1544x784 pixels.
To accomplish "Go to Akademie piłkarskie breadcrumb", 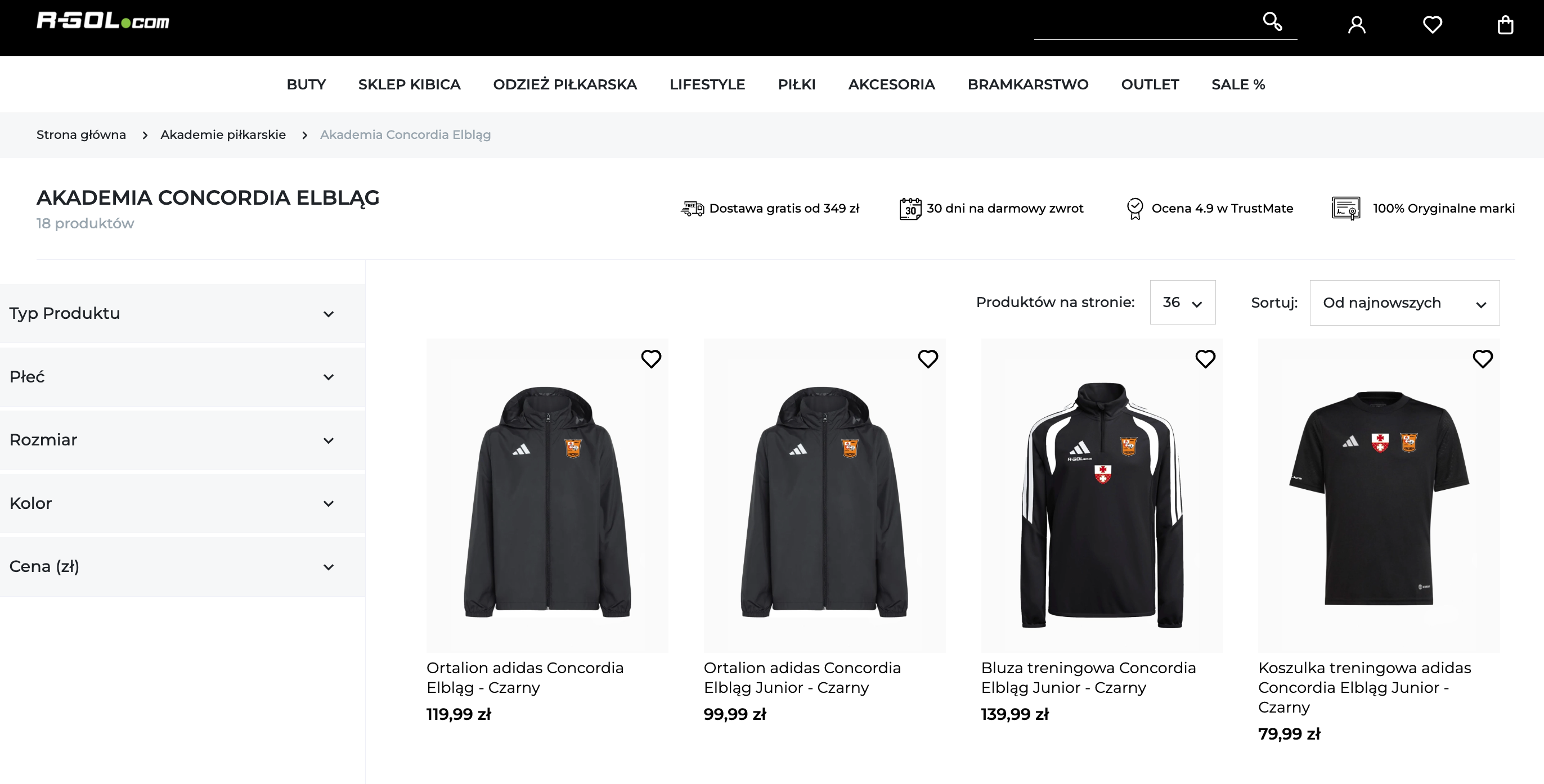I will tap(223, 135).
